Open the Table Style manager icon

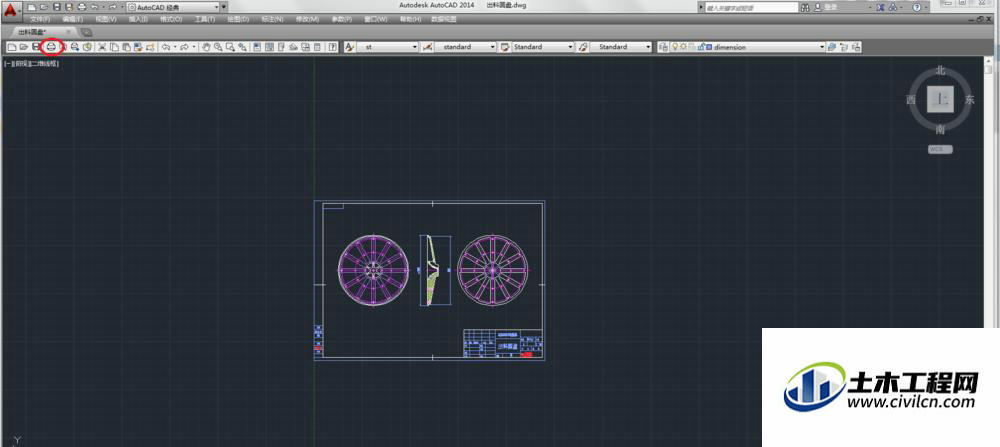(505, 47)
